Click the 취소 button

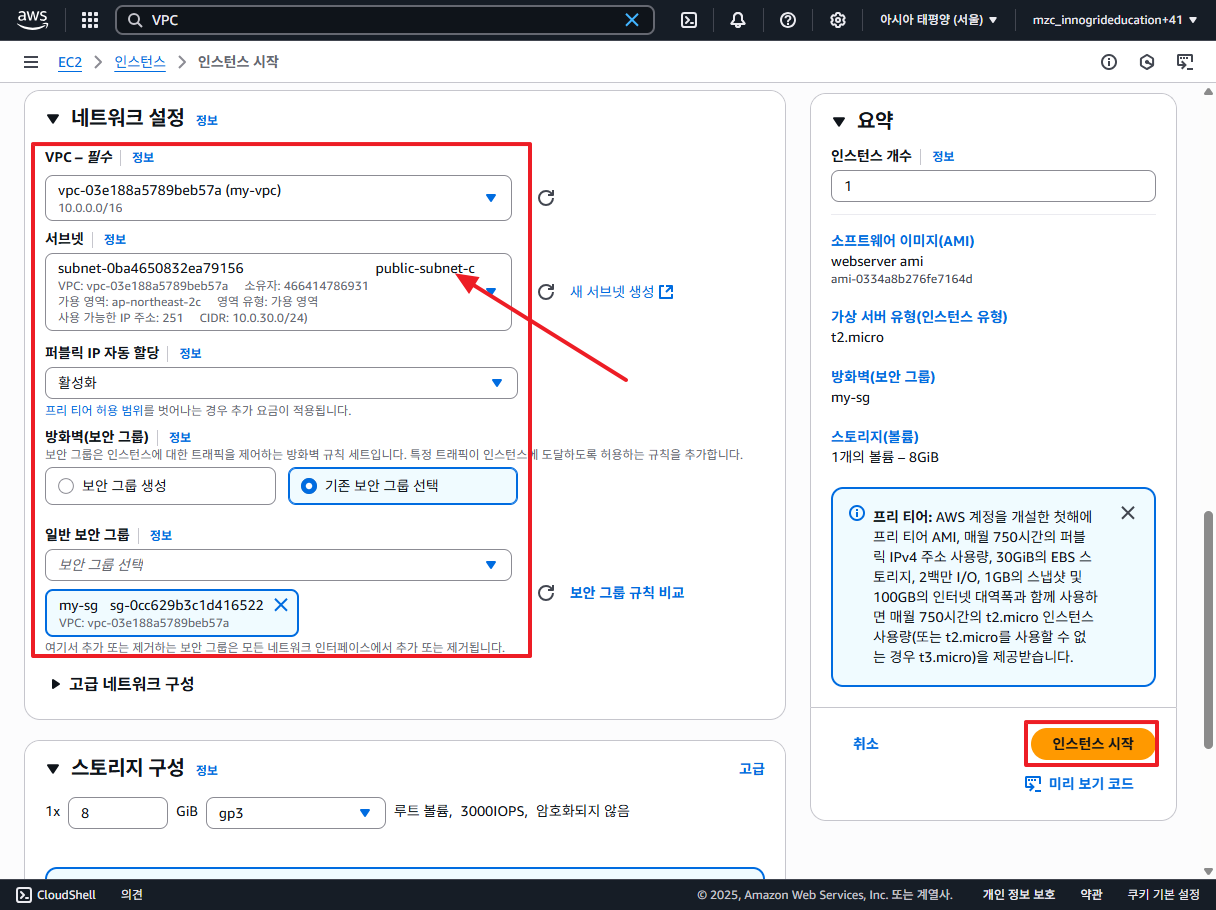[x=866, y=744]
